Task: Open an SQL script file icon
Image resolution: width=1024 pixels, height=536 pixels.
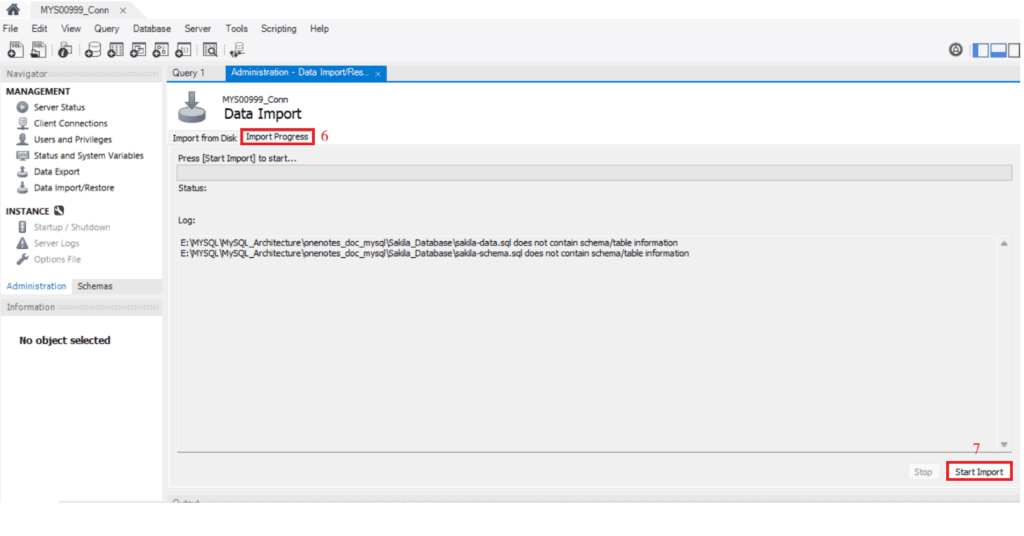Action: (x=39, y=50)
